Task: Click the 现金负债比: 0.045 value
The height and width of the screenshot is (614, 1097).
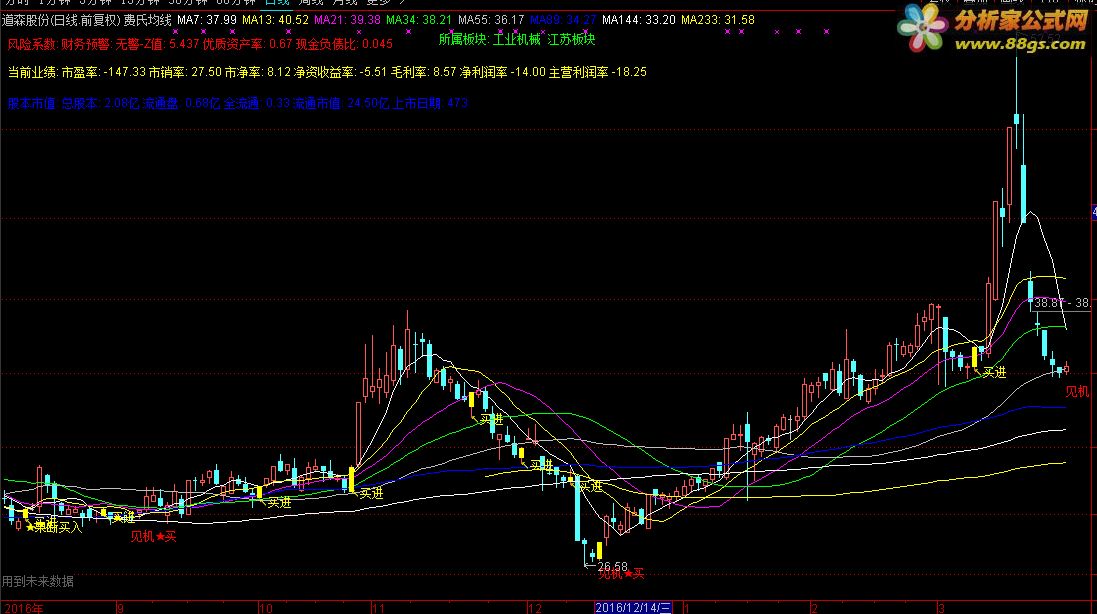Action: (344, 44)
